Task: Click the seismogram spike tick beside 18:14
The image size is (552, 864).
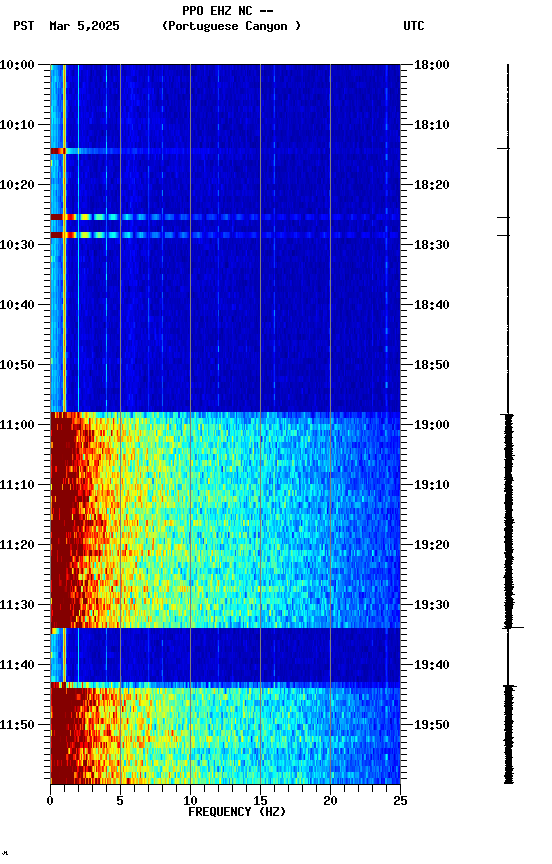Action: [504, 149]
